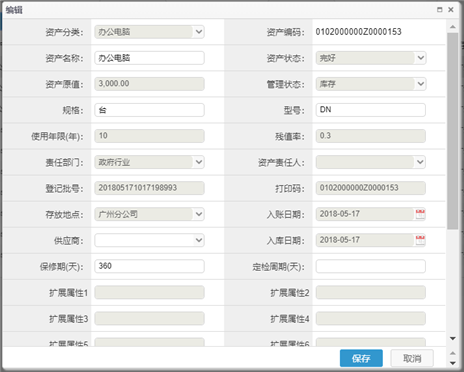
Task: Select the 型号 input field
Action: [x=371, y=110]
